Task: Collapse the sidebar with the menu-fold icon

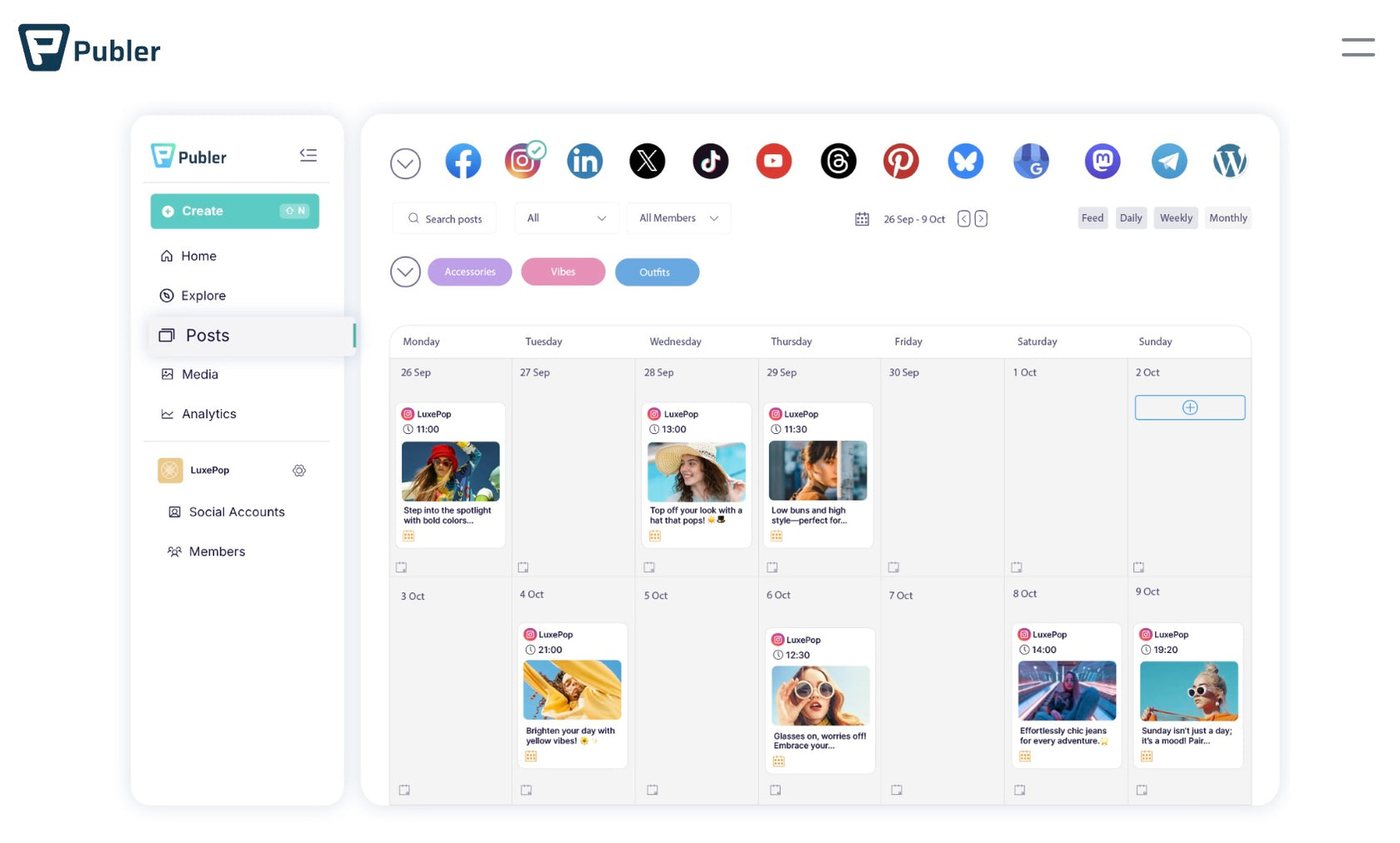Action: coord(308,155)
